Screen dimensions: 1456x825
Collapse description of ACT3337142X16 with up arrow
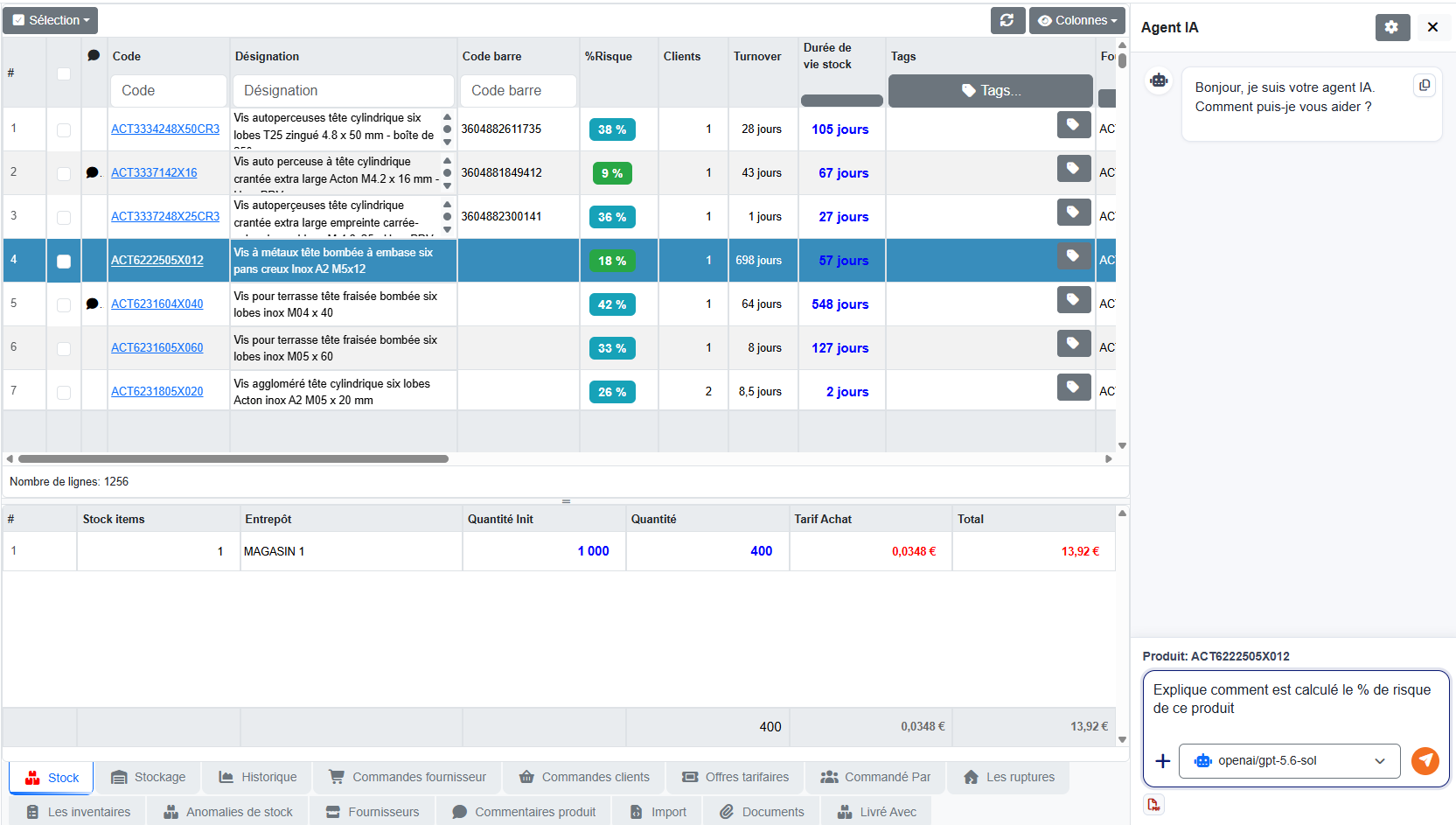448,160
